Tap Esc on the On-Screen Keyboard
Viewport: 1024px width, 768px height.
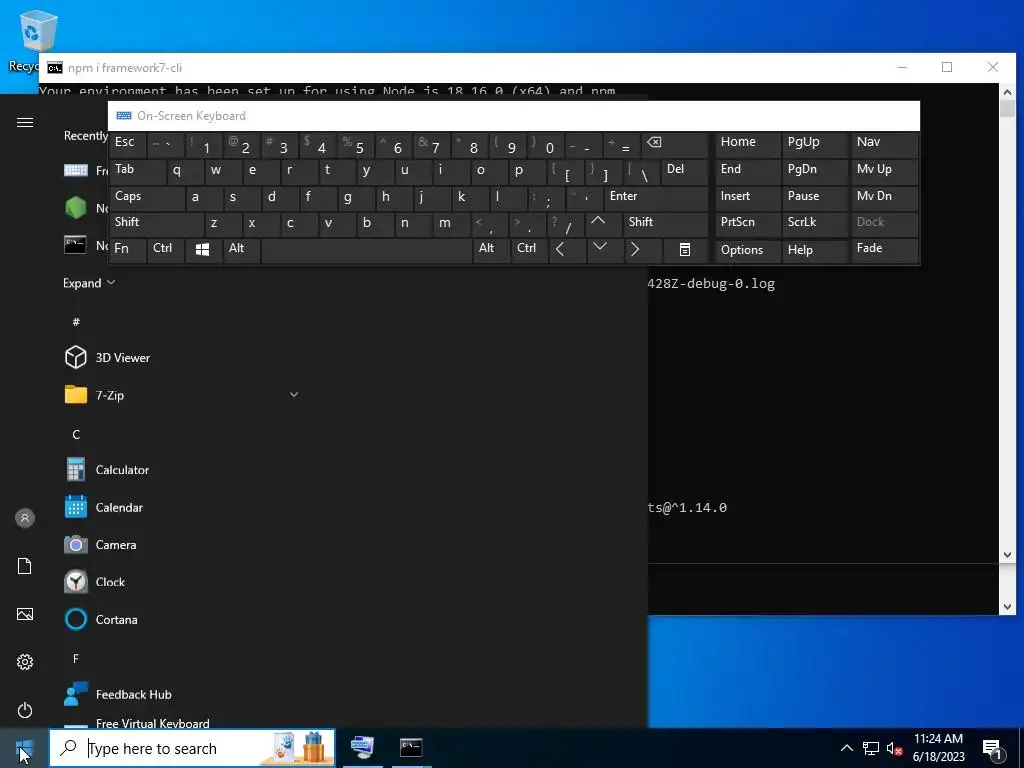(127, 144)
